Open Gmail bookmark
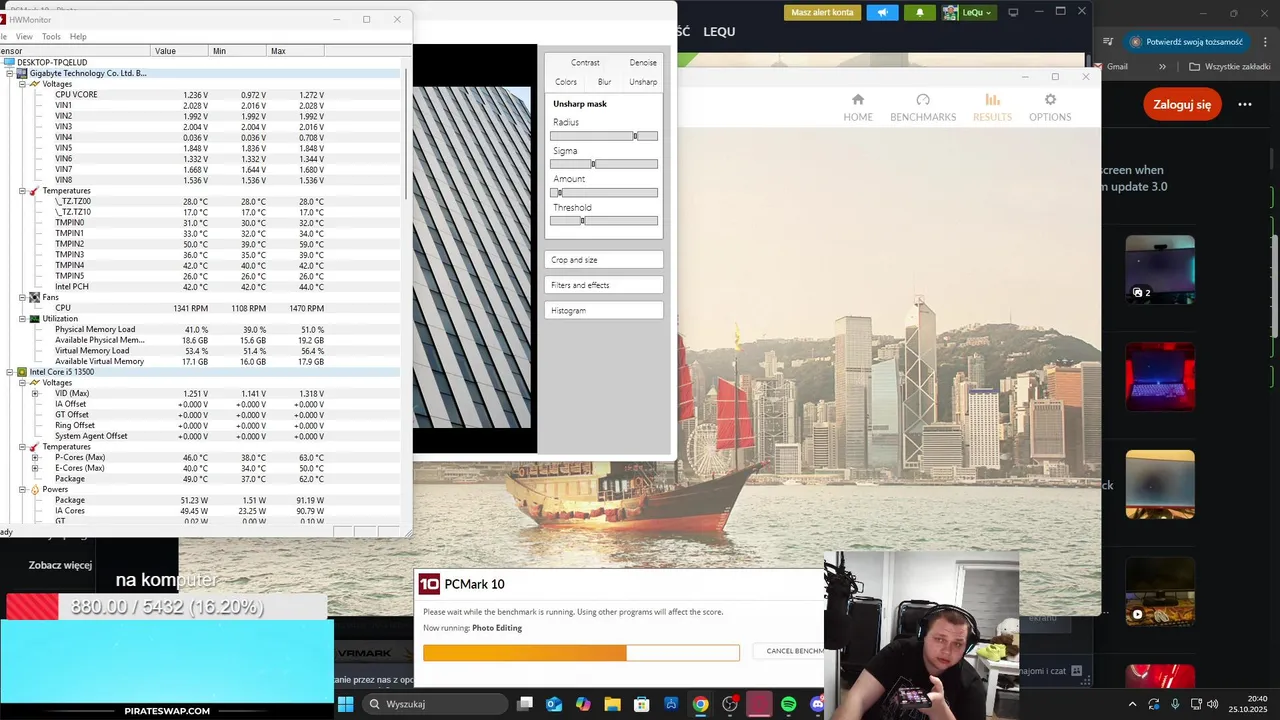This screenshot has width=1280, height=720. (x=1110, y=67)
